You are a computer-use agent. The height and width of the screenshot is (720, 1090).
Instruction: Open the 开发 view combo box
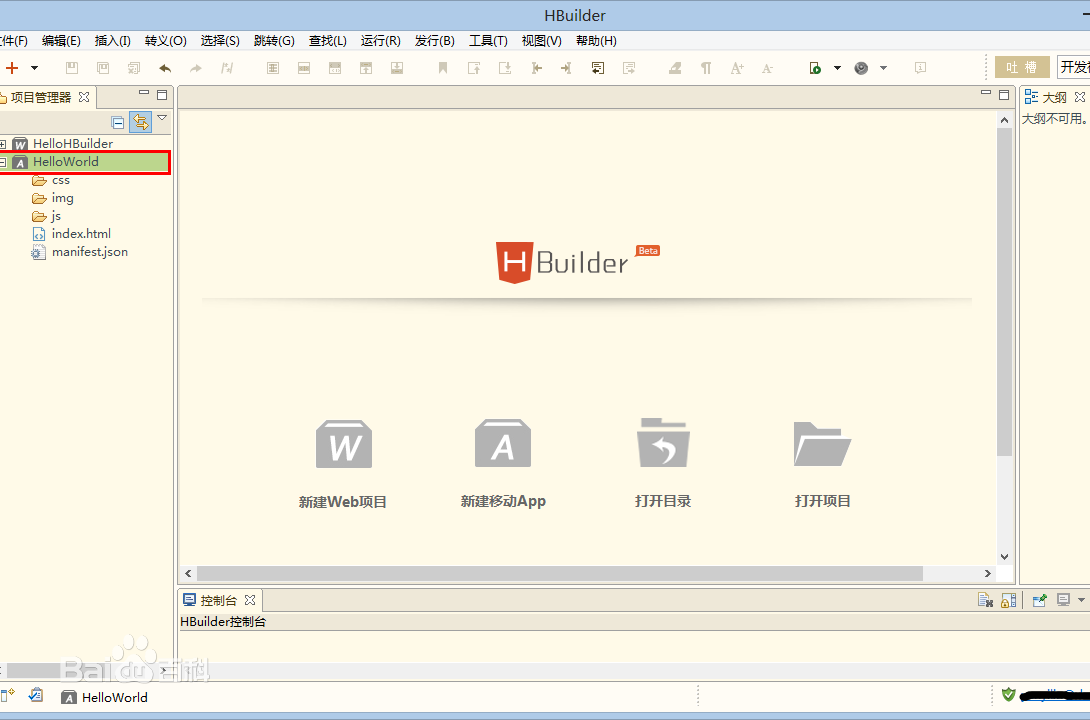point(1073,67)
